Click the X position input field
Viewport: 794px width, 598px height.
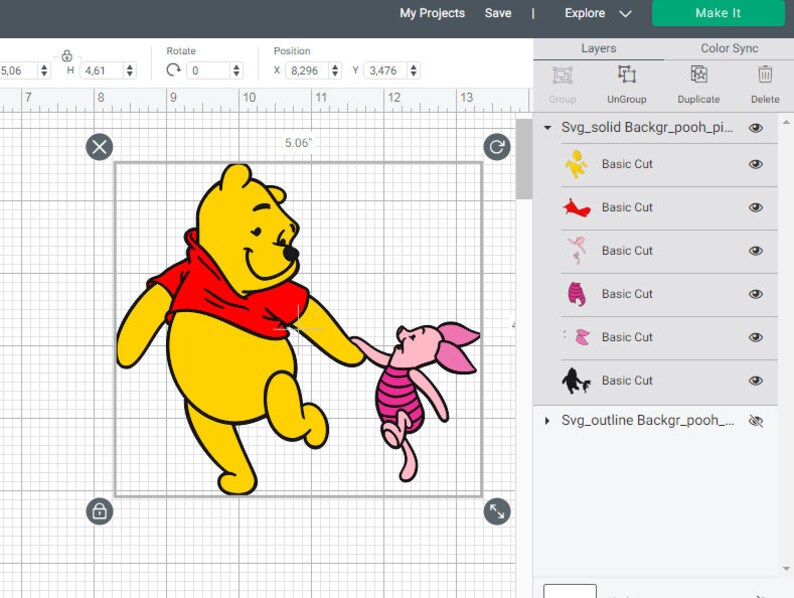307,70
